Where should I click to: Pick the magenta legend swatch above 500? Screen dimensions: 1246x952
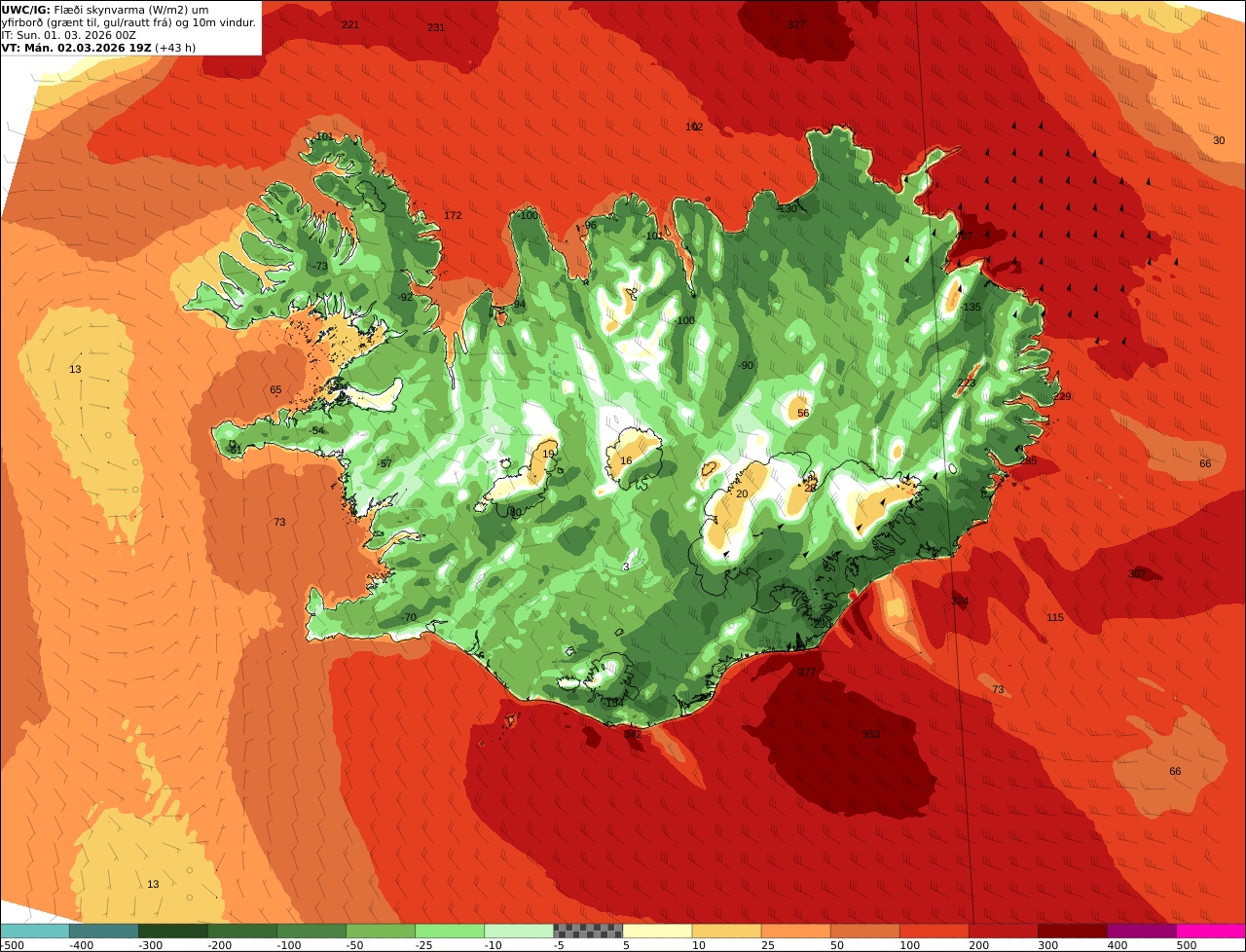[x=1211, y=931]
